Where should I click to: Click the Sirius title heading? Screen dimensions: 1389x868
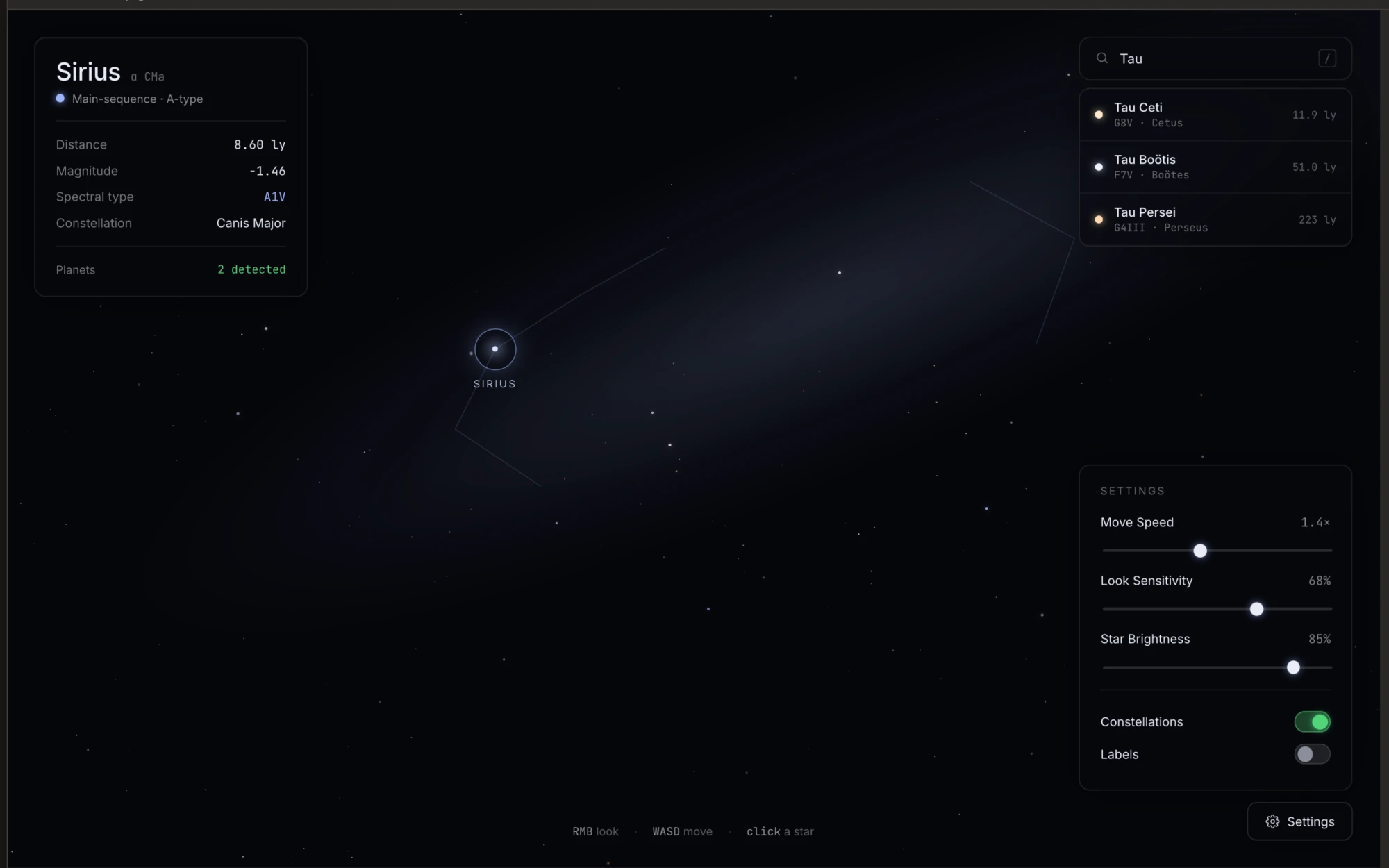88,72
